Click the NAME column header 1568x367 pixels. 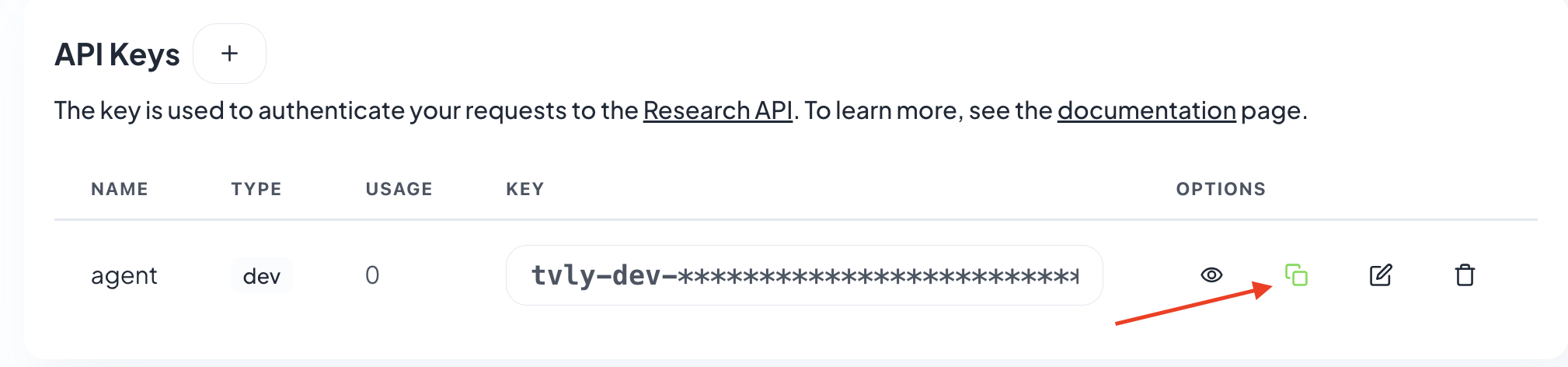click(120, 189)
